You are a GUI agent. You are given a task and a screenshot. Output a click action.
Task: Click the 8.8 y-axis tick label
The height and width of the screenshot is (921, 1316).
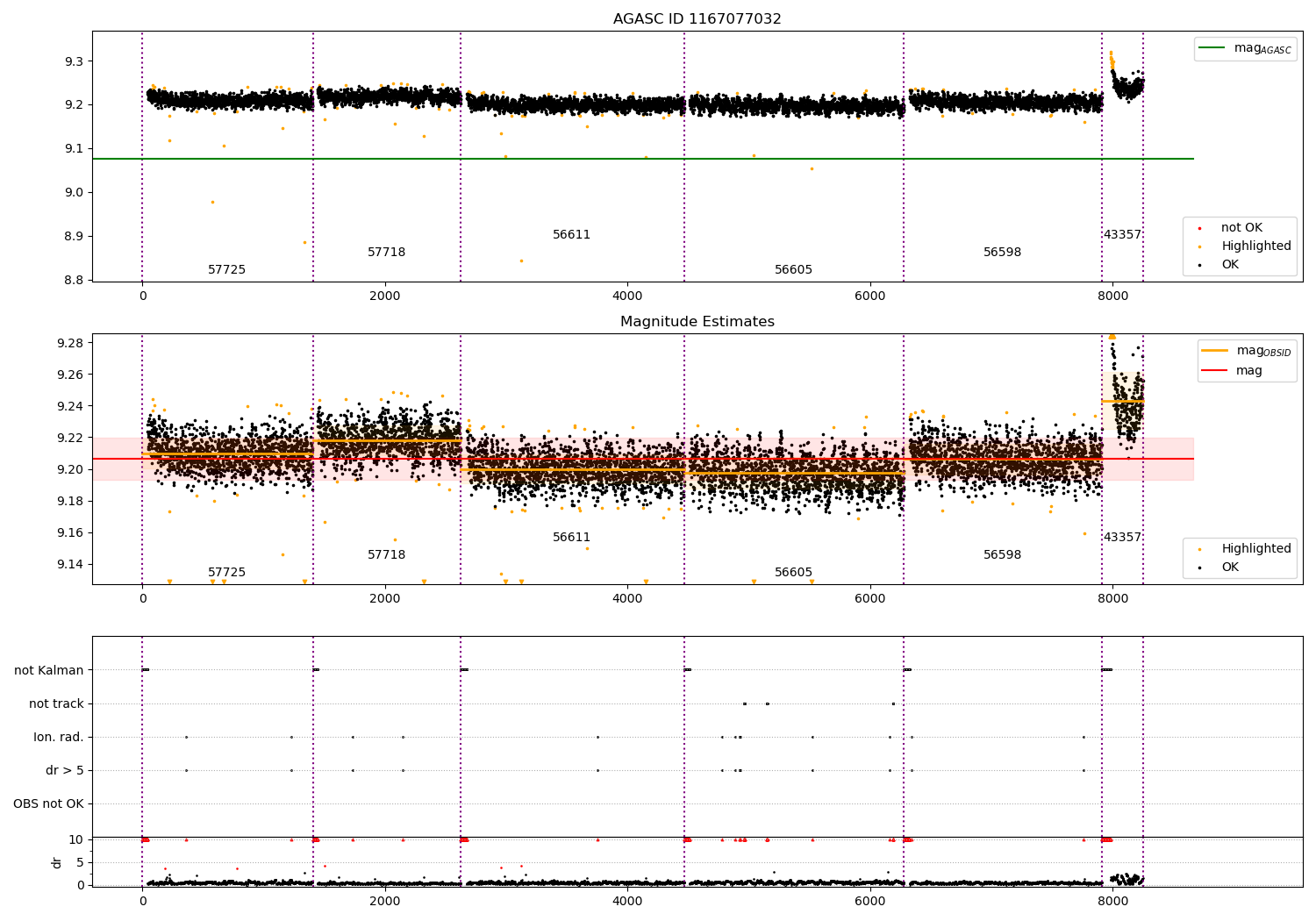click(75, 281)
